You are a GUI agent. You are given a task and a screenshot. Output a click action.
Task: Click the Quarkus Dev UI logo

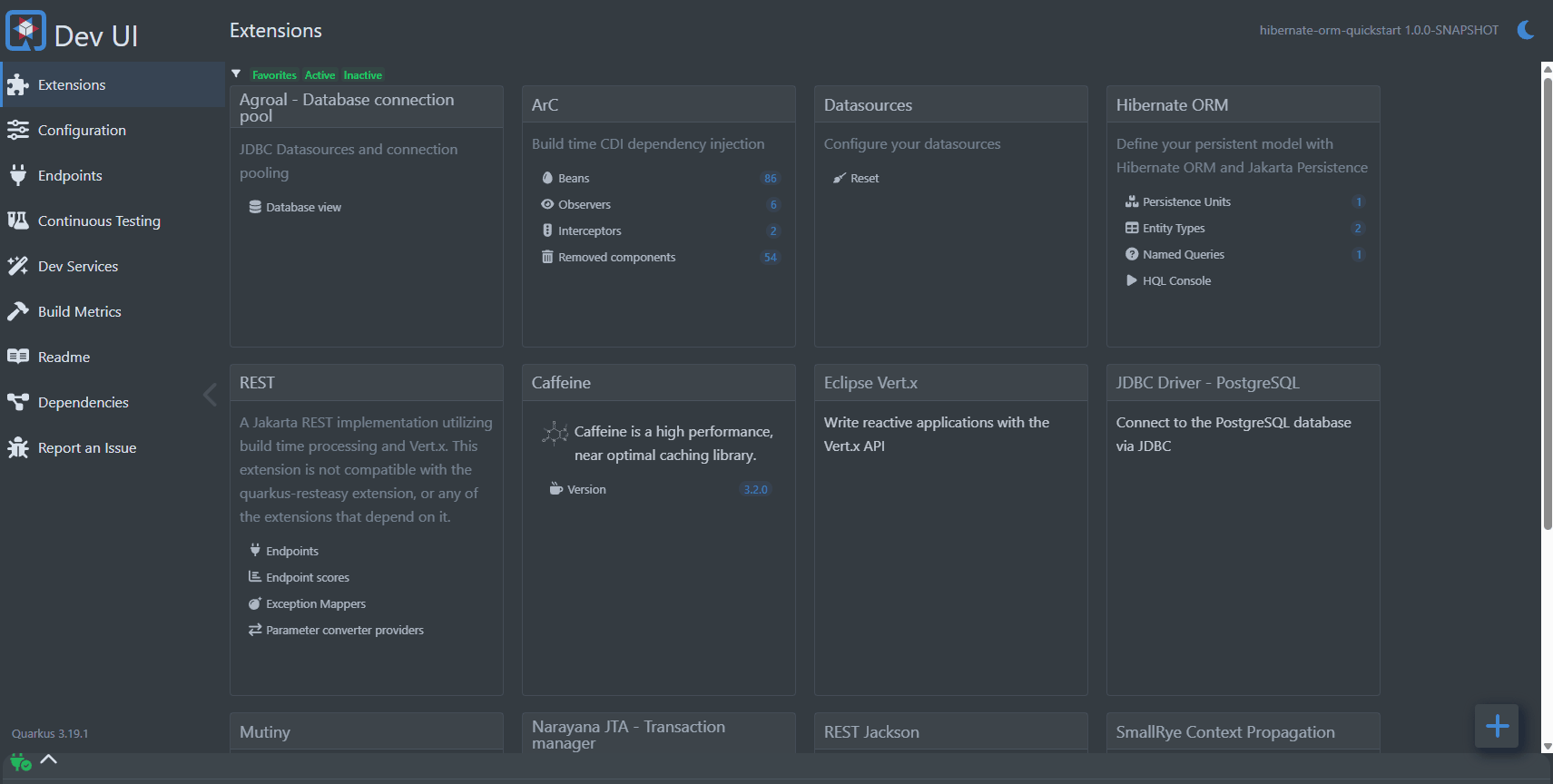click(25, 32)
